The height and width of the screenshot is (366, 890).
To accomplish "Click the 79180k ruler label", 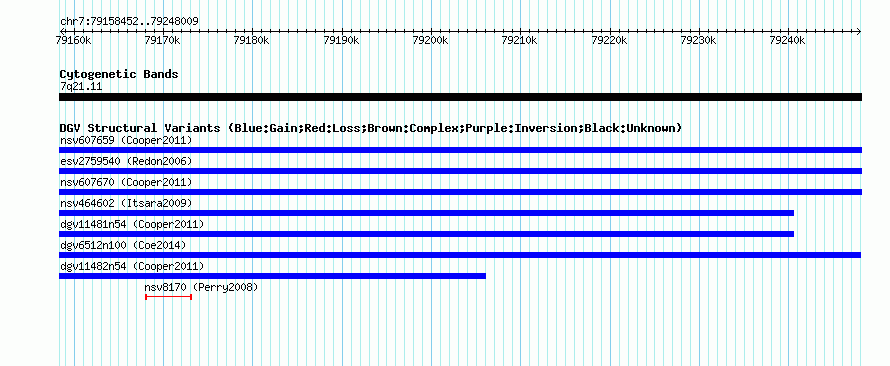I will [252, 40].
